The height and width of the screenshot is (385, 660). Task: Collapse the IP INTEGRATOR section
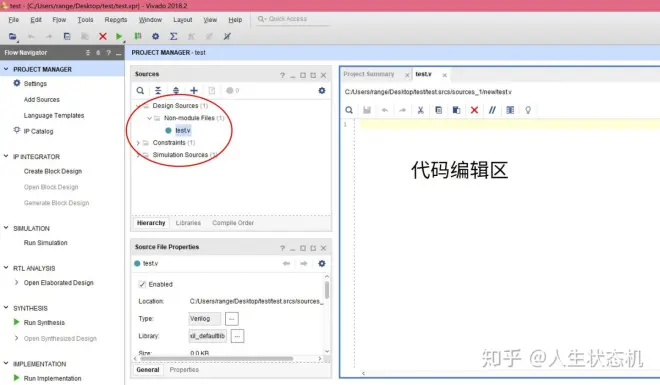(x=6, y=156)
